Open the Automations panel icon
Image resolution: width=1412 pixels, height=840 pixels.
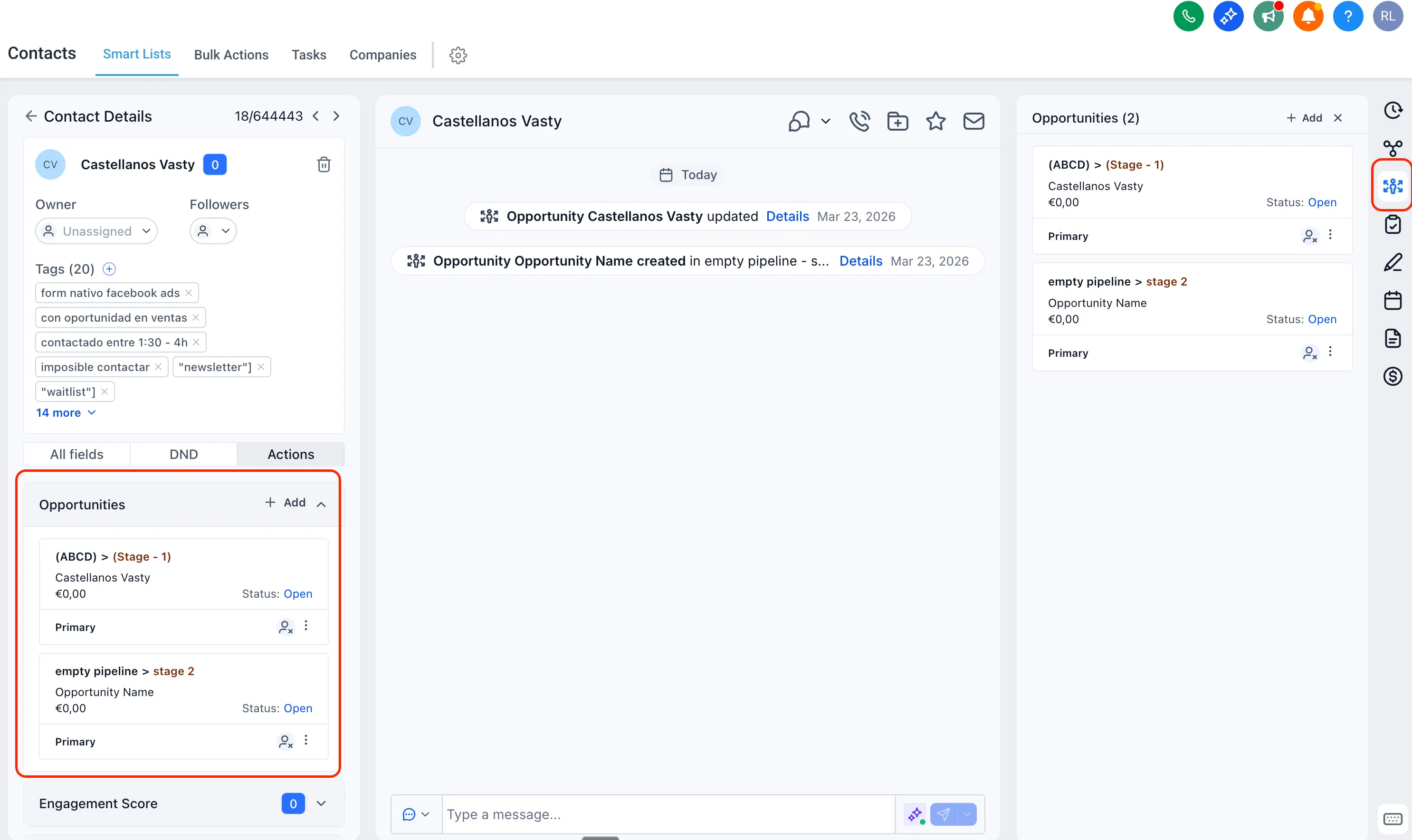(1393, 148)
